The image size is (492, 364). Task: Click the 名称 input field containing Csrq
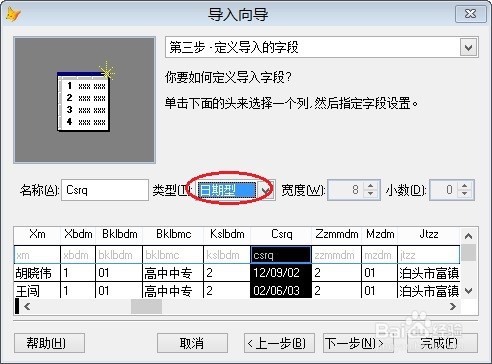click(x=105, y=190)
